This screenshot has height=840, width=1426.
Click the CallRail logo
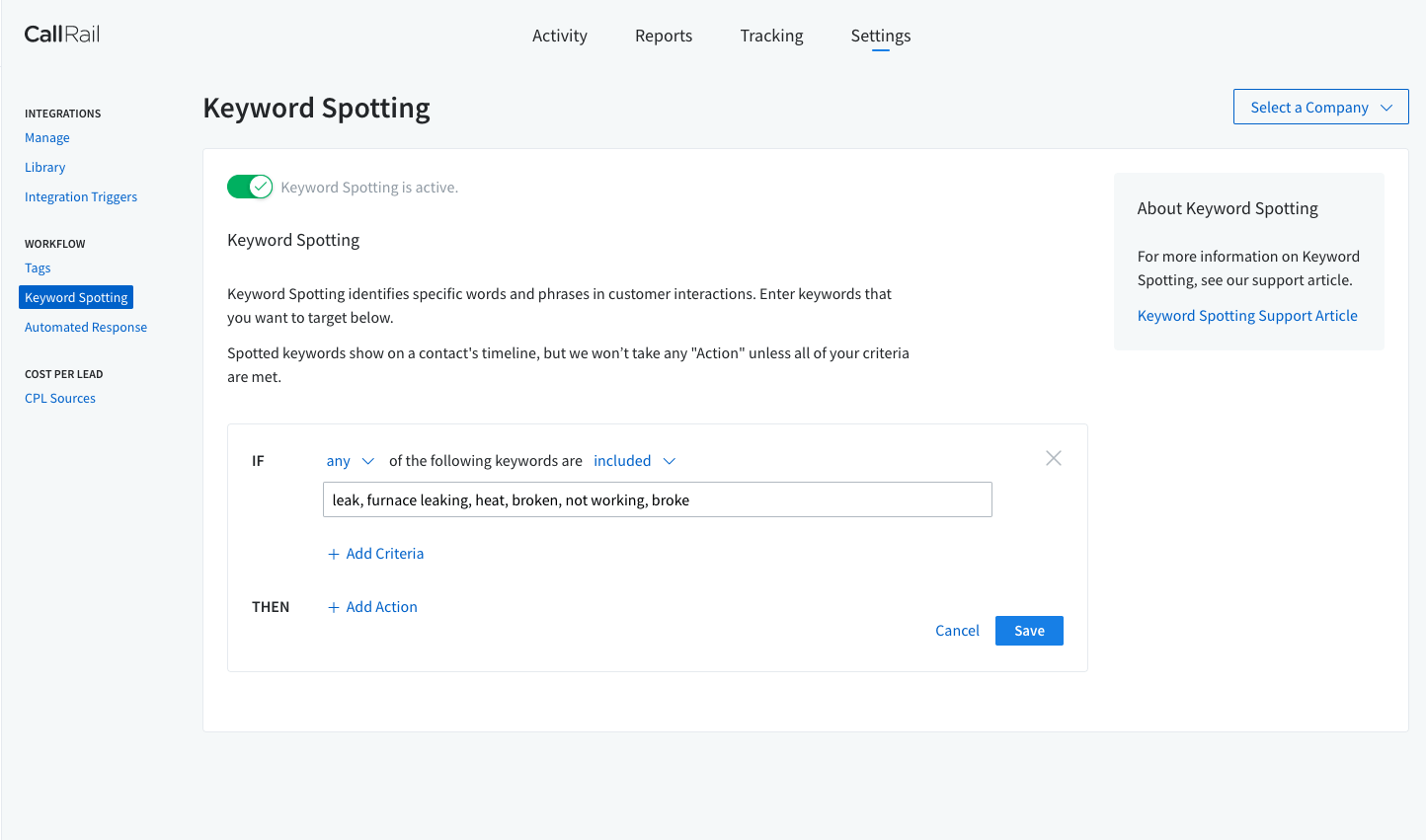pos(61,33)
